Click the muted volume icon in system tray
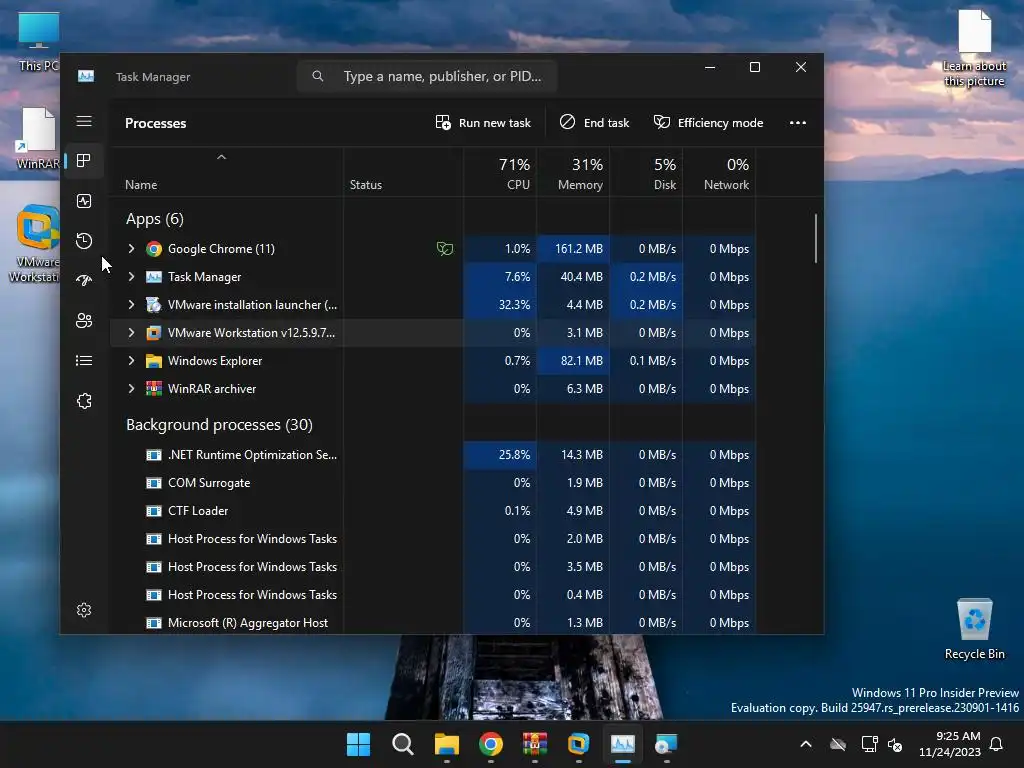1024x768 pixels. coord(895,744)
